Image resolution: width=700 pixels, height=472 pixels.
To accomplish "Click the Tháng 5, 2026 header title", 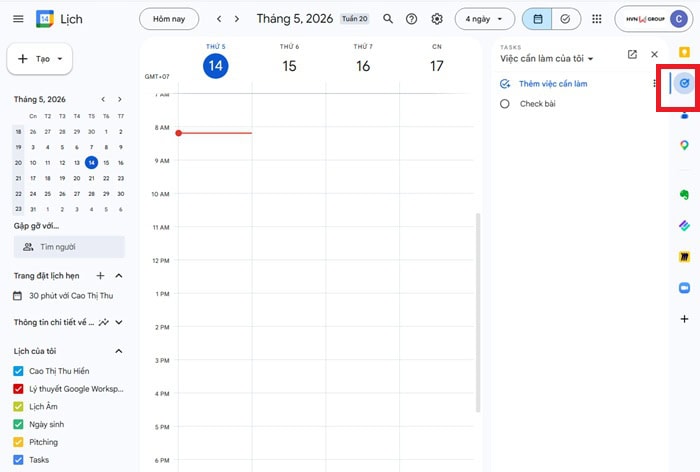I will (295, 19).
